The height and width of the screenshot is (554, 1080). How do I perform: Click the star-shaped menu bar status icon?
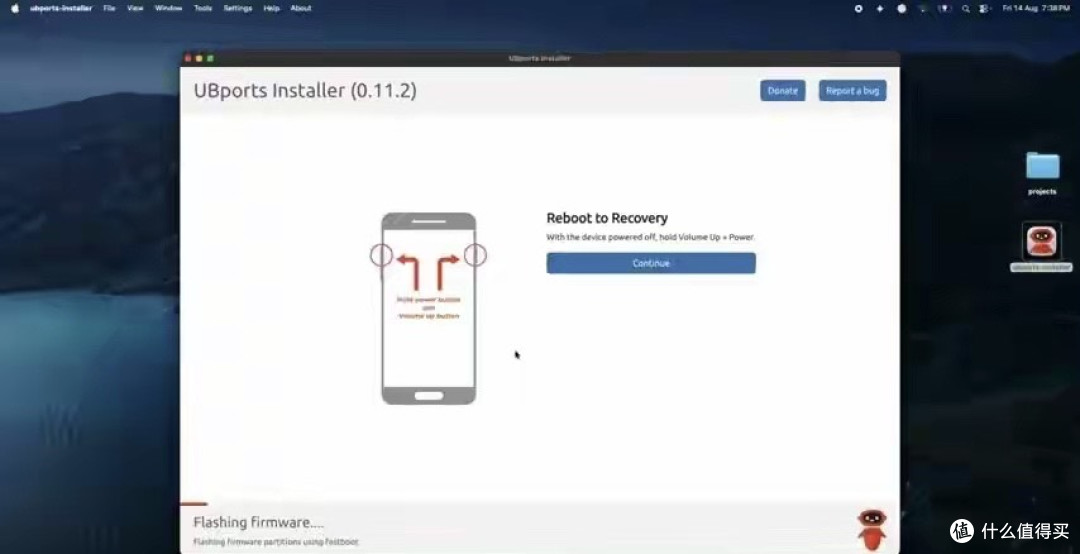click(x=880, y=9)
